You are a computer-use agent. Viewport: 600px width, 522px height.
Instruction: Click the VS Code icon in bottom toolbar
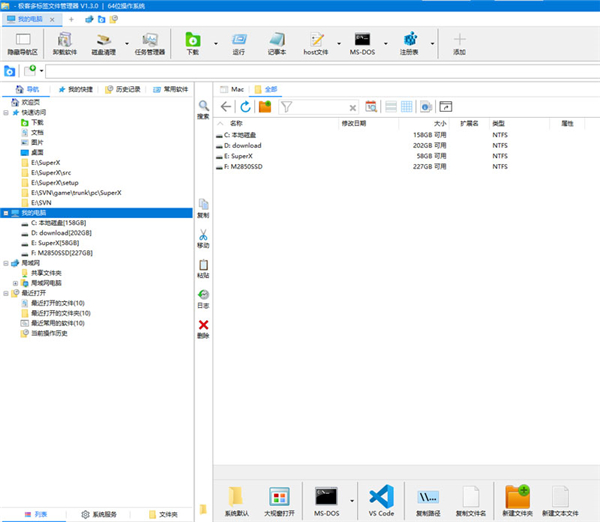[380, 498]
